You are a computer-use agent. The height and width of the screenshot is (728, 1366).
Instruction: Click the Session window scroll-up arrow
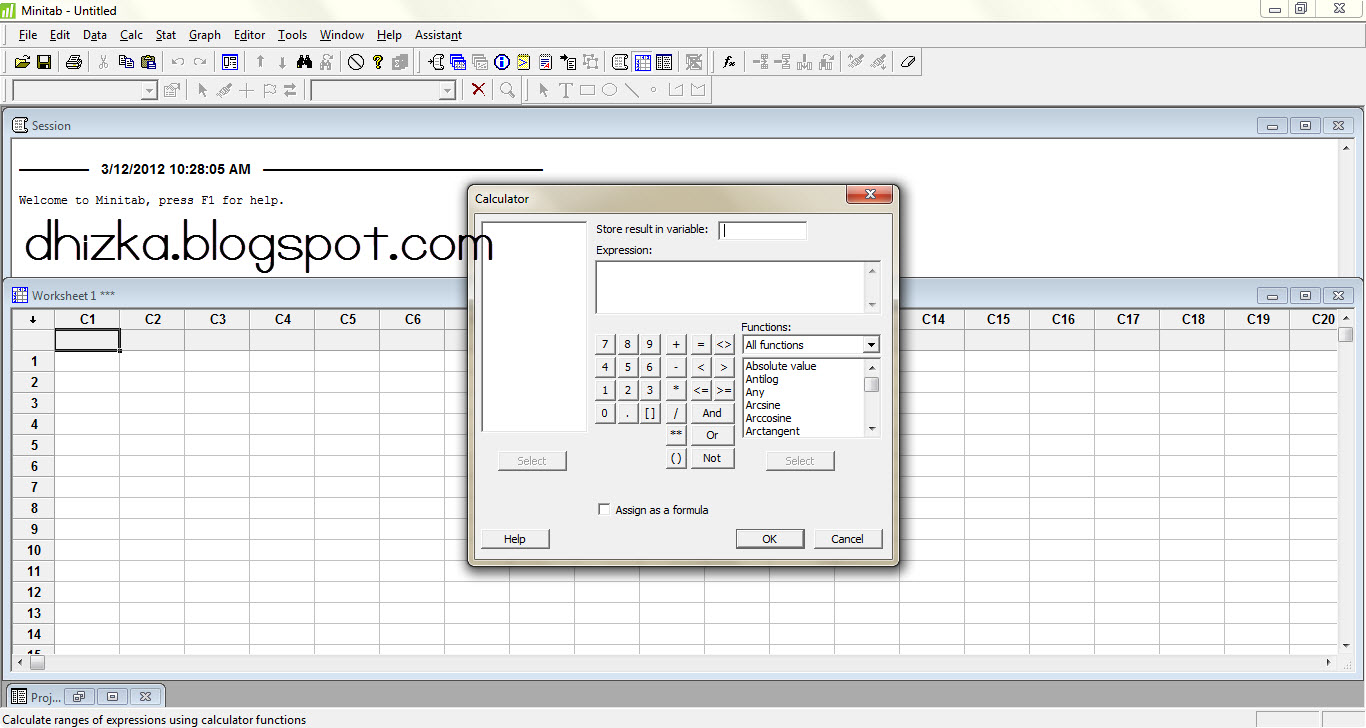click(1346, 147)
